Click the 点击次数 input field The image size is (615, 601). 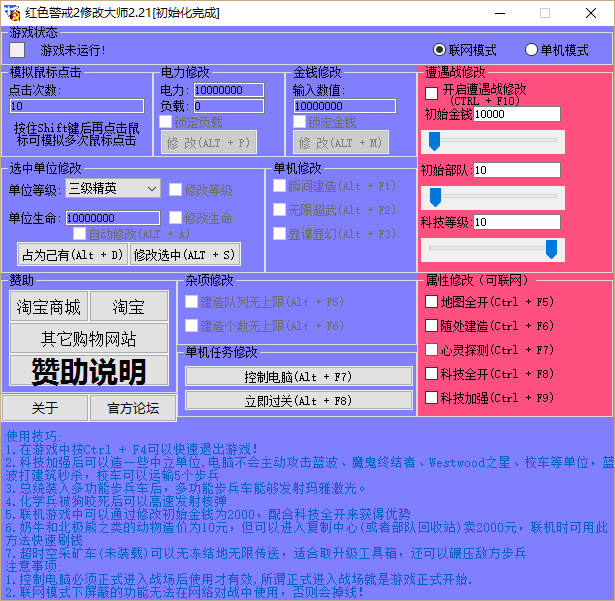click(76, 106)
